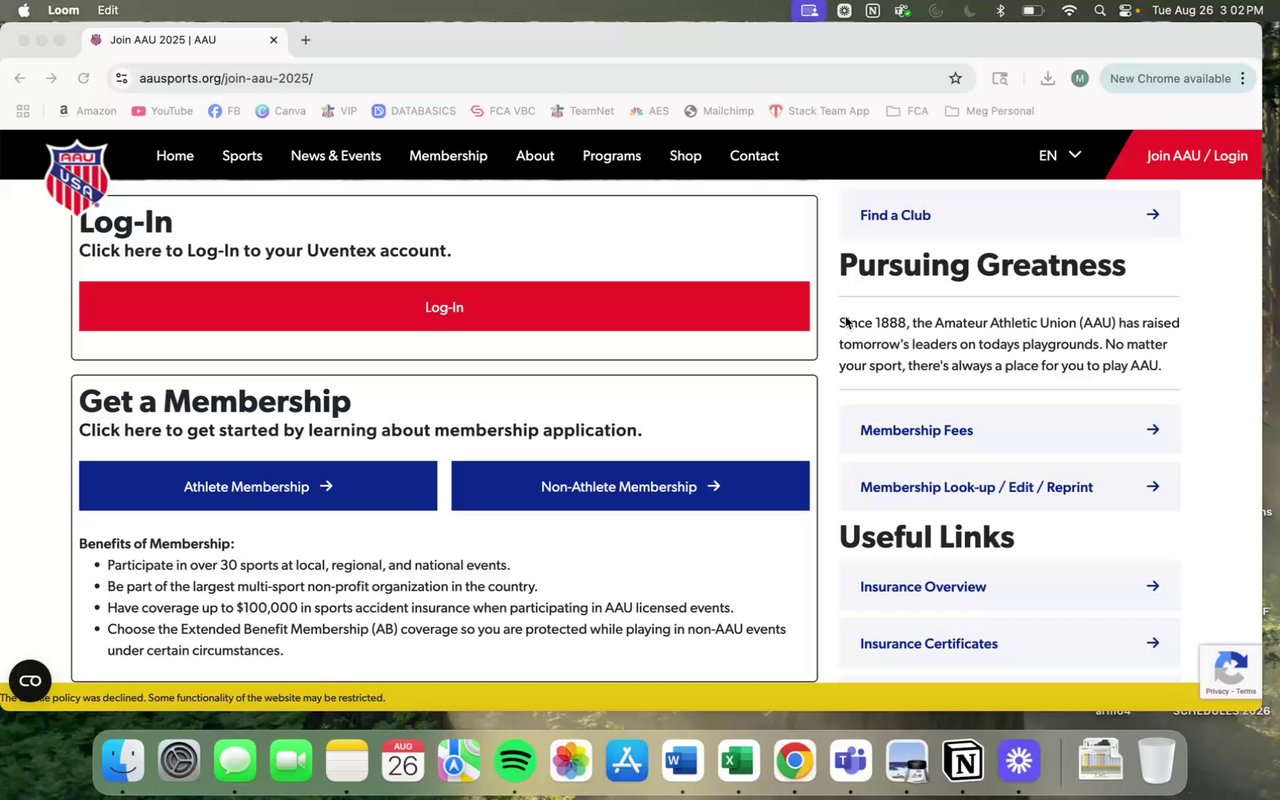Screen dimensions: 1280x800
Task: Open Chrome three-dot menu
Action: click(x=1243, y=78)
